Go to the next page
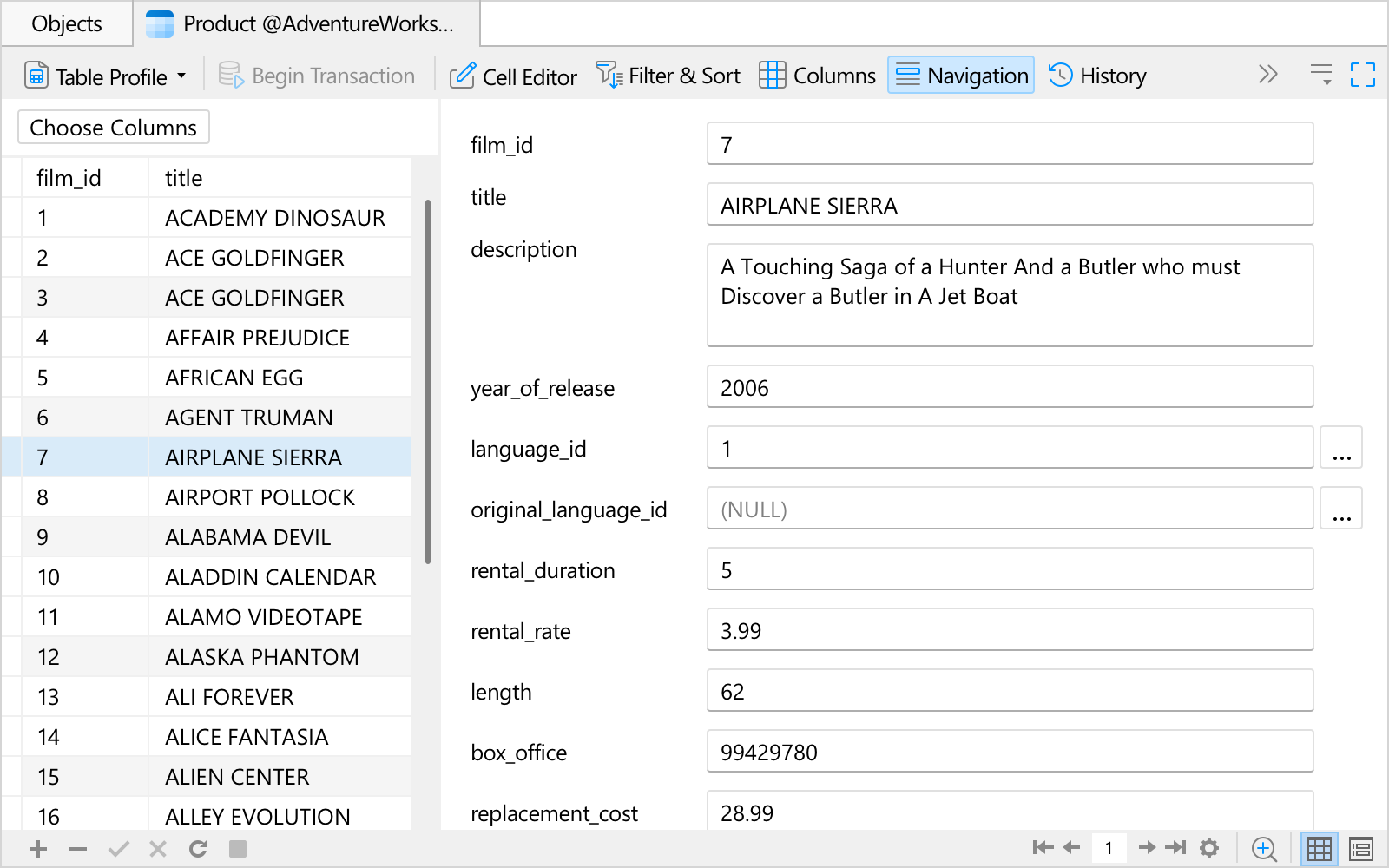1389x868 pixels. click(1147, 848)
